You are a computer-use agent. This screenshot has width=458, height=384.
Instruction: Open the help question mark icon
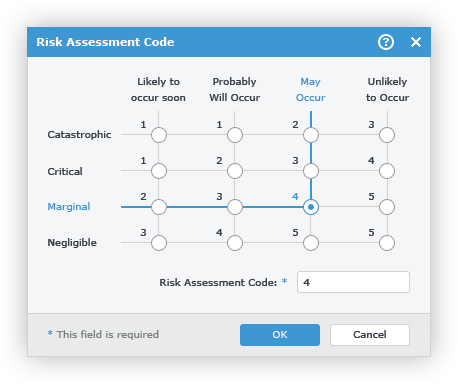tap(386, 42)
